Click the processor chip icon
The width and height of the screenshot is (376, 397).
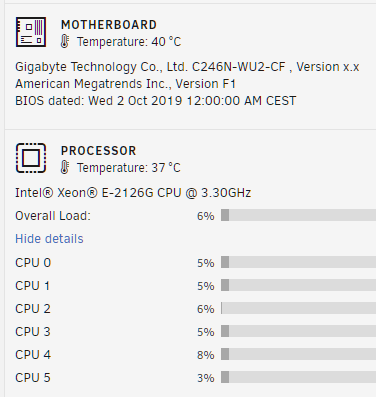(31, 158)
